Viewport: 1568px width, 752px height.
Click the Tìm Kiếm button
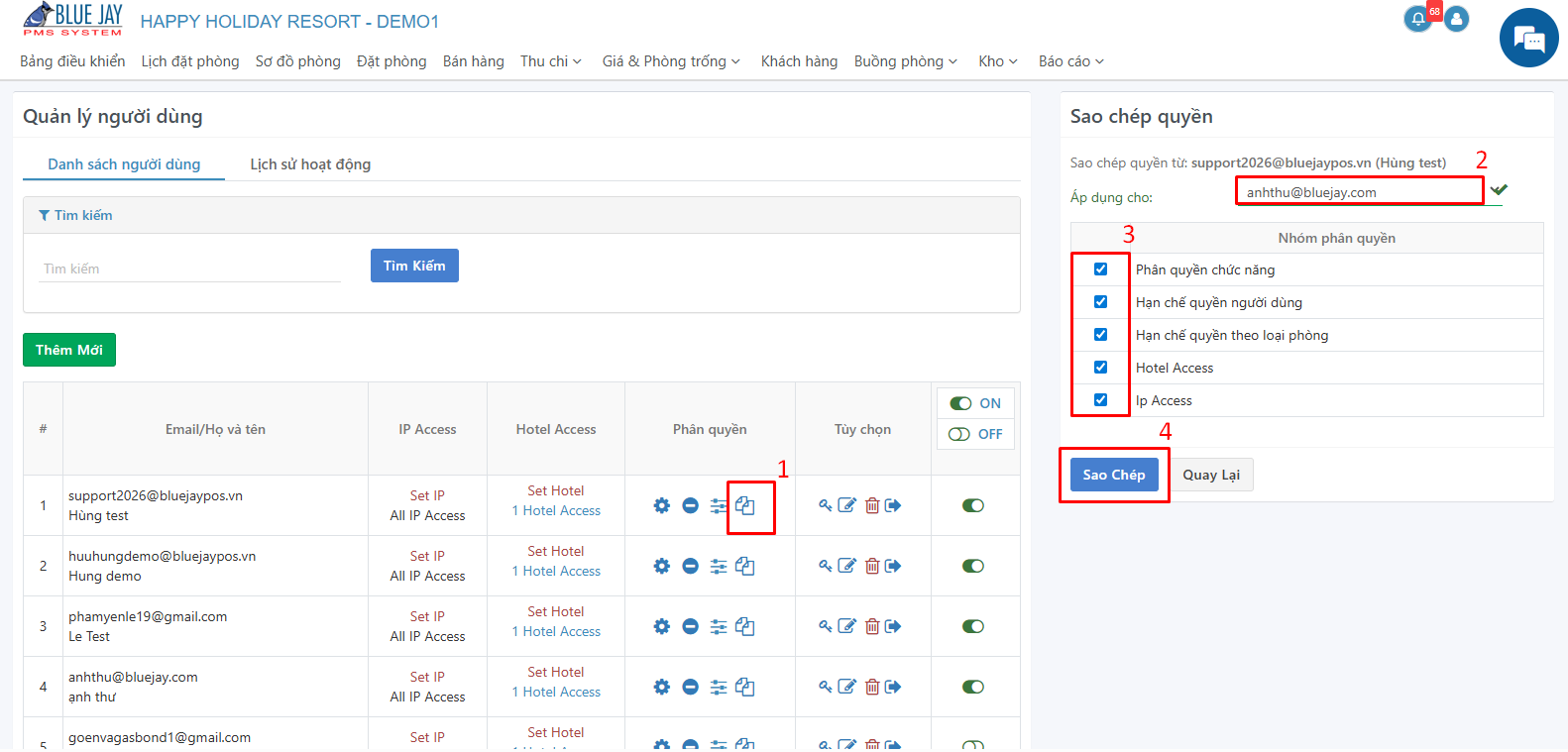[x=414, y=266]
